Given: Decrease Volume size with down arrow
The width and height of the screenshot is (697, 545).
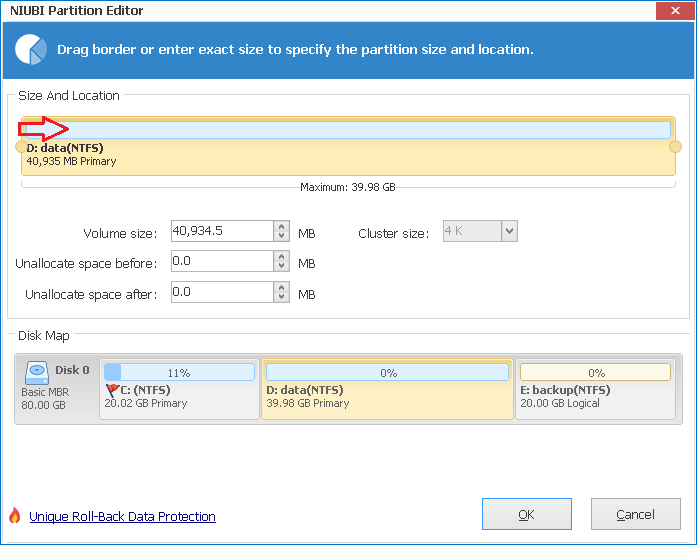Looking at the screenshot, I should [x=281, y=236].
